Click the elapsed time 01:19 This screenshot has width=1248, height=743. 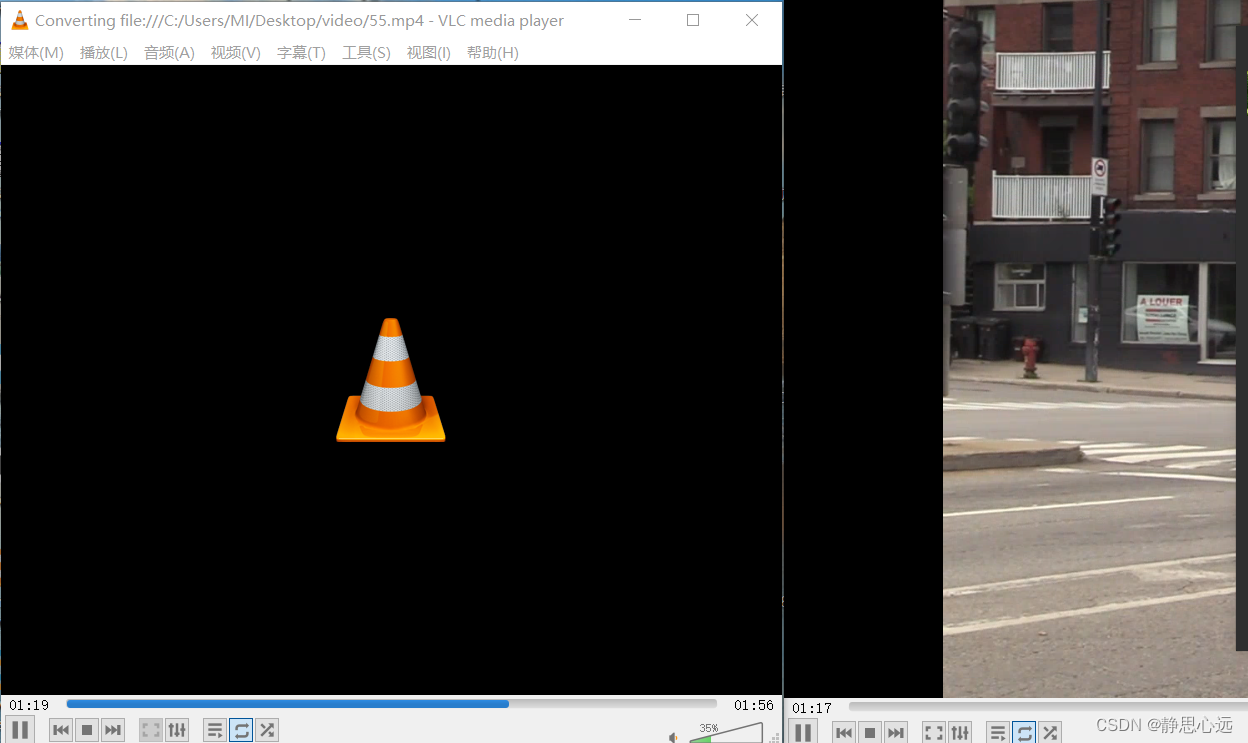tap(30, 705)
